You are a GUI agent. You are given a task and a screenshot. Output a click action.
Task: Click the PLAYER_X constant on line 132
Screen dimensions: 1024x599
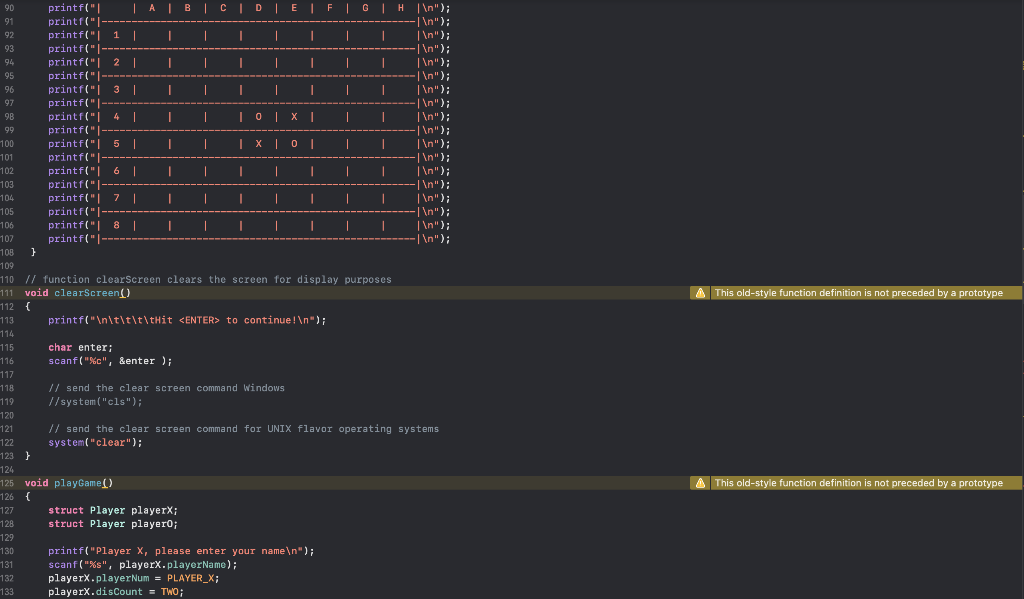[x=193, y=577]
